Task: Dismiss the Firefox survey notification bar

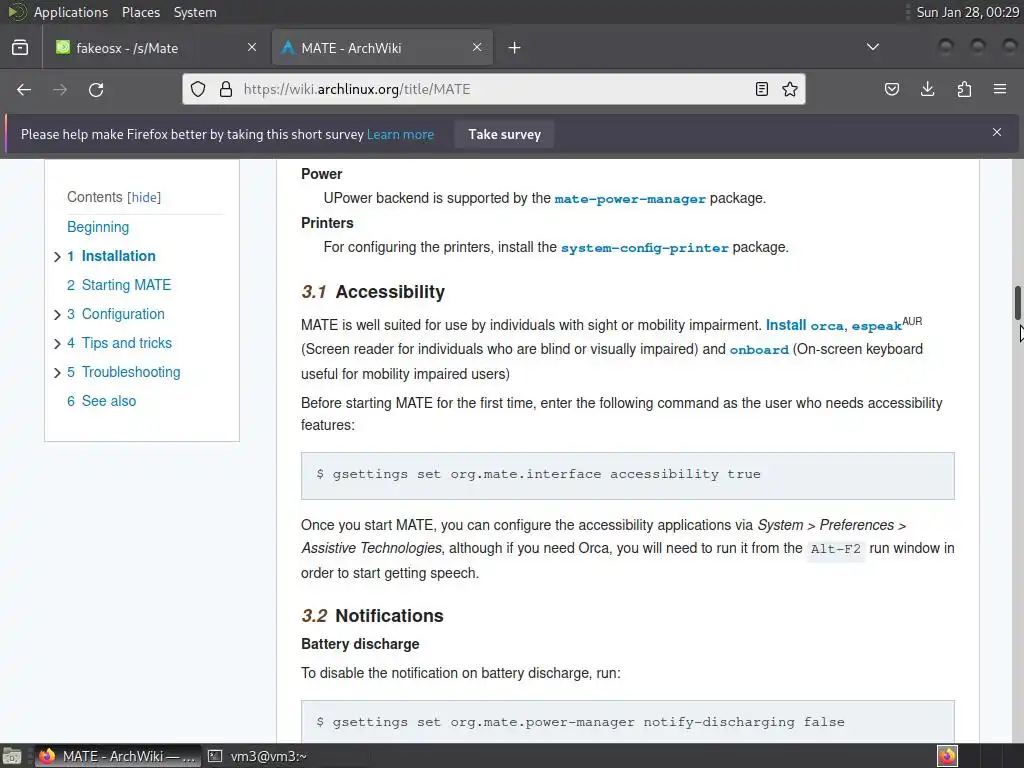Action: 997,133
